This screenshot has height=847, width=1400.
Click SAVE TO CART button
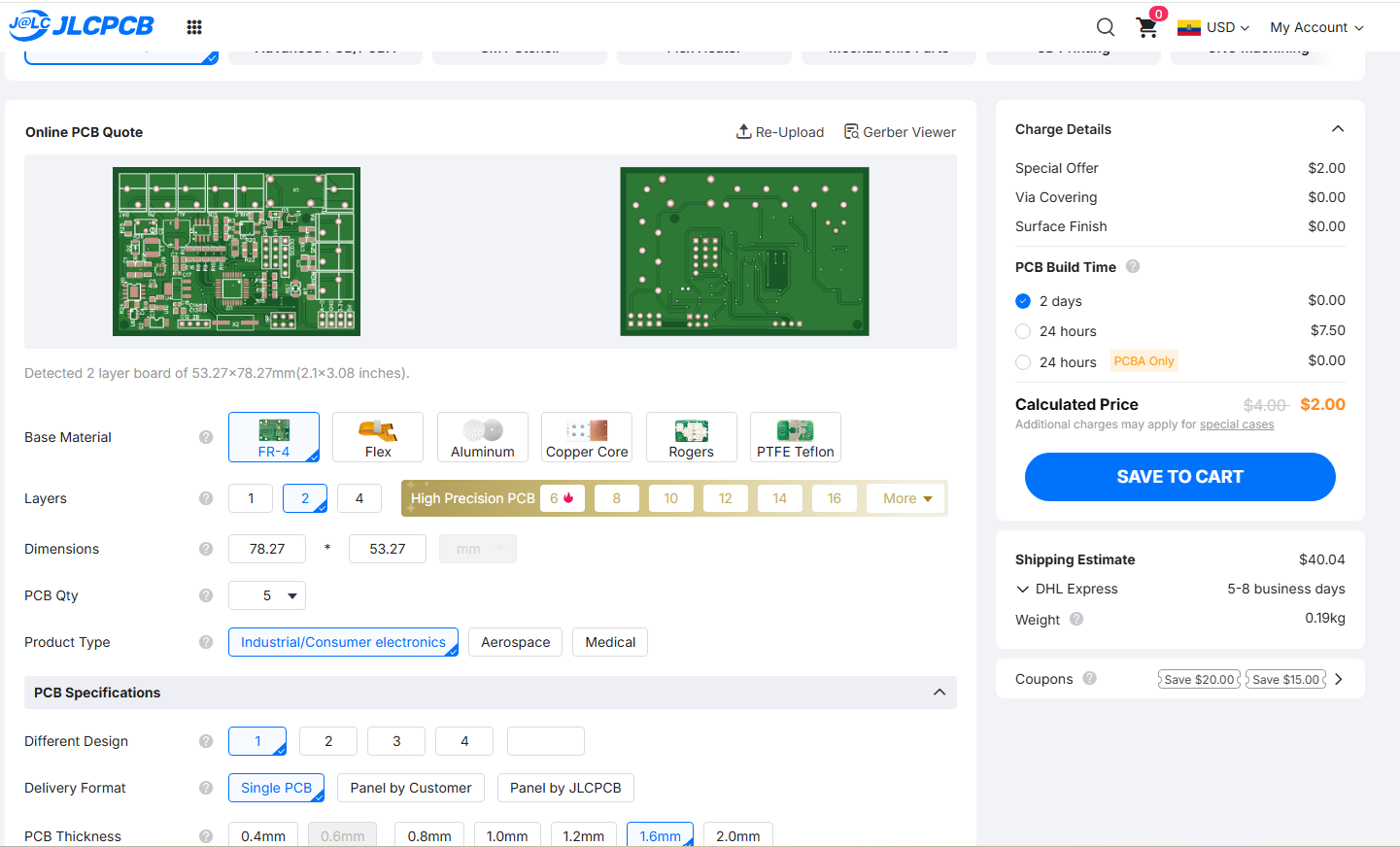[x=1179, y=477]
